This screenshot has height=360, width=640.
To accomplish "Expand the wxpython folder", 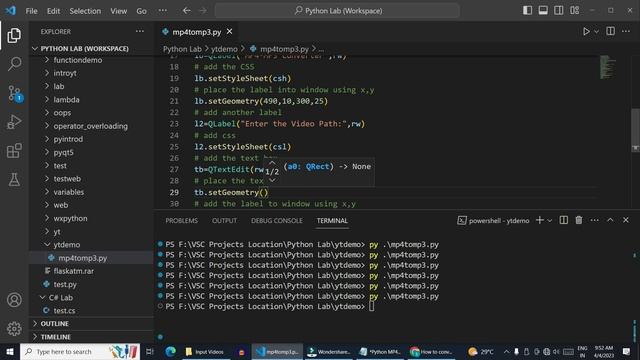I will 91,218.
